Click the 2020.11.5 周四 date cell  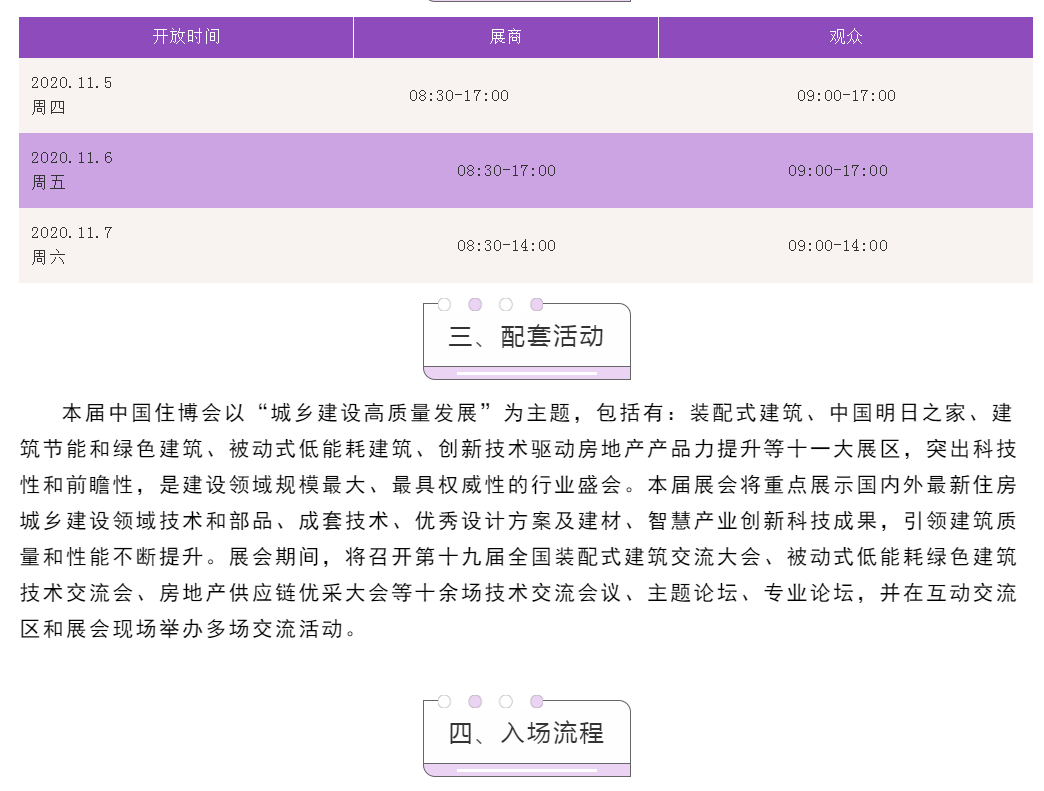tap(72, 95)
